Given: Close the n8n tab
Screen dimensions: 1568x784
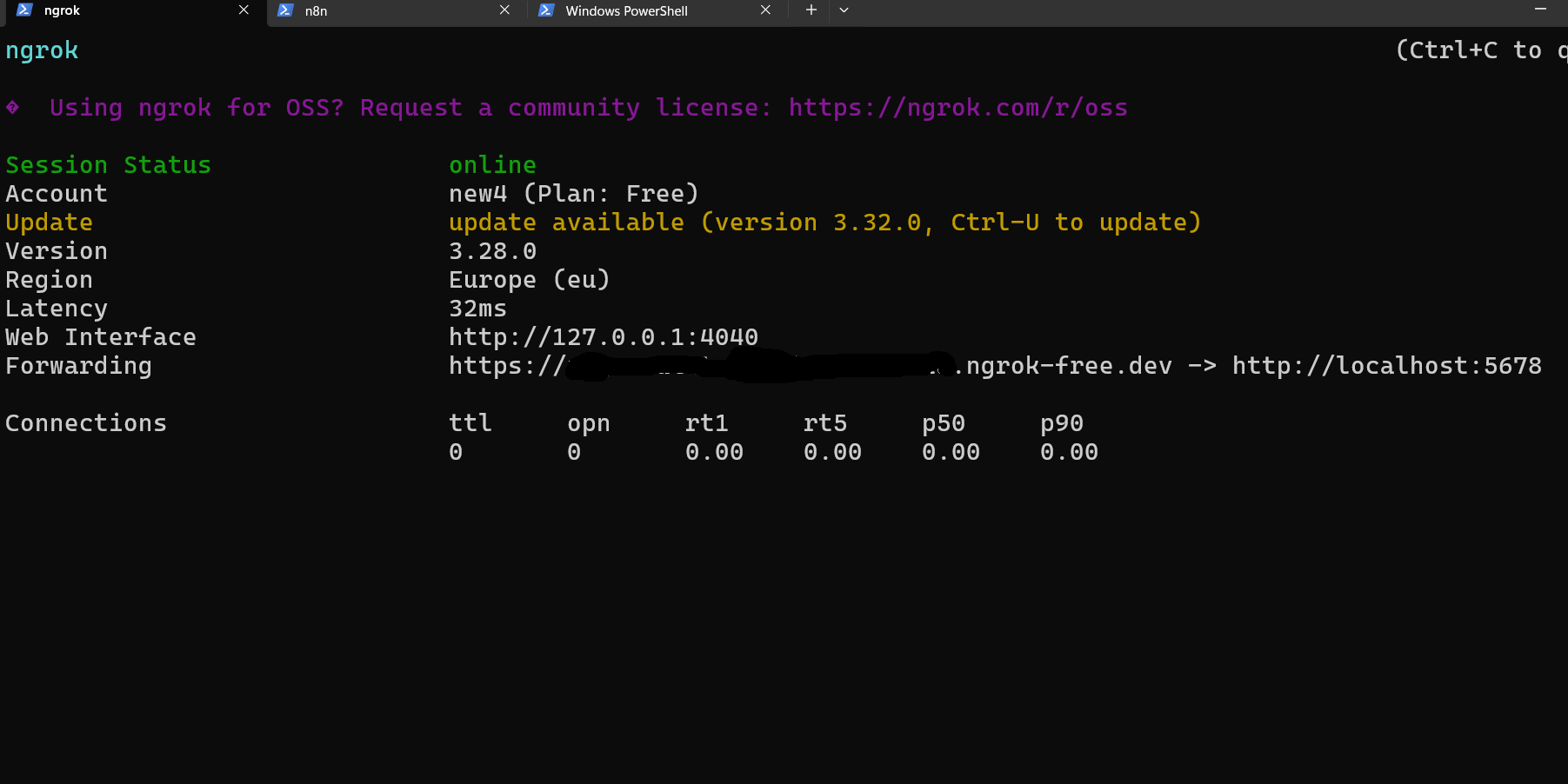Looking at the screenshot, I should (x=504, y=10).
